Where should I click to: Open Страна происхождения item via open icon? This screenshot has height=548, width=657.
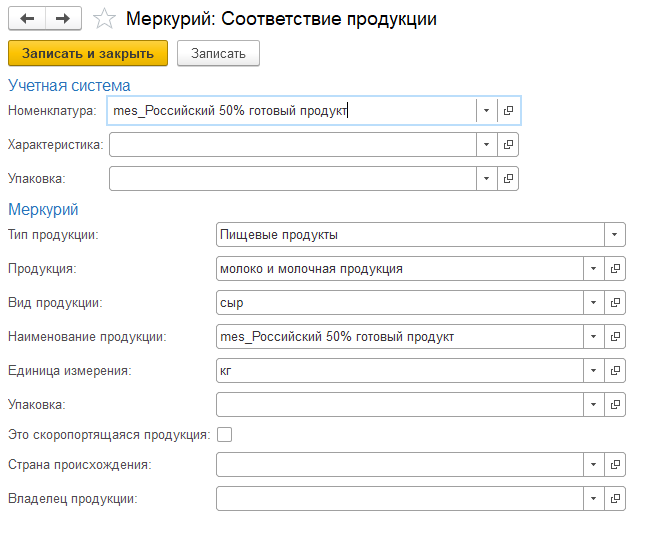pos(616,465)
